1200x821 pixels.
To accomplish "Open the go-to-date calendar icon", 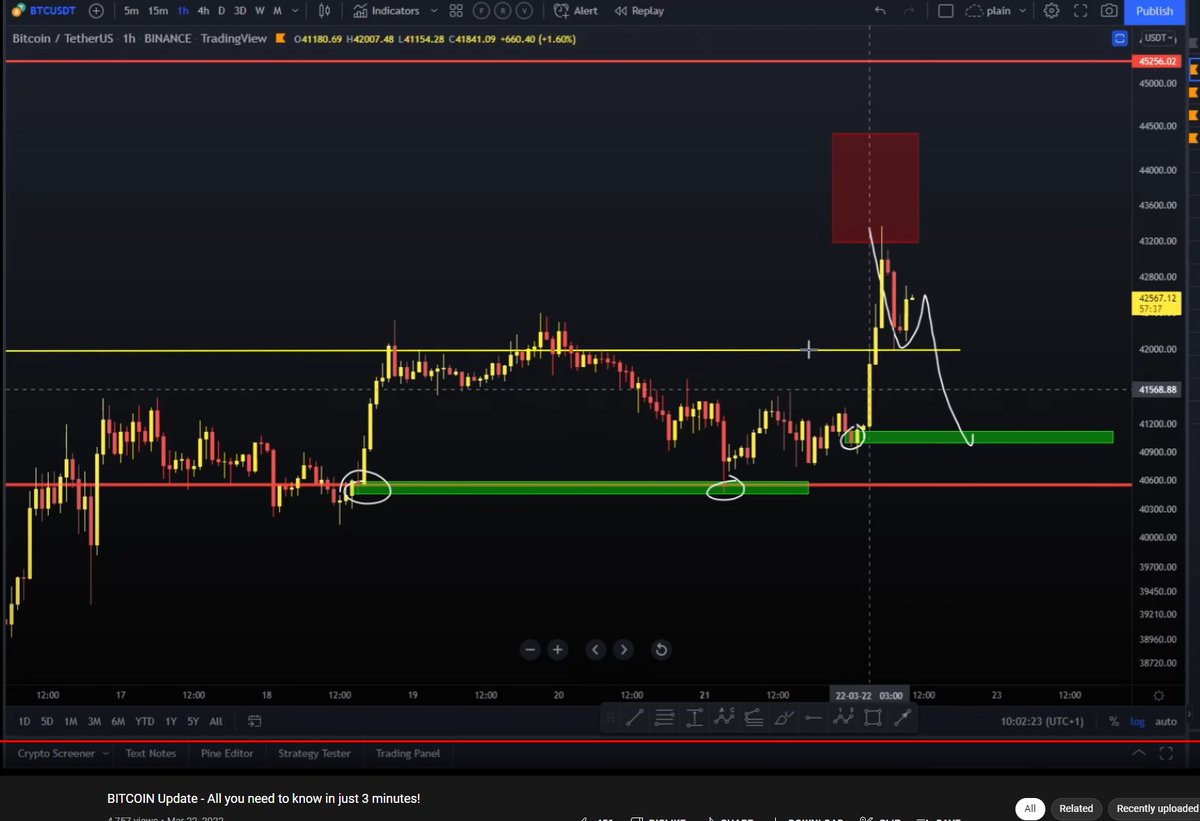I will pos(254,721).
